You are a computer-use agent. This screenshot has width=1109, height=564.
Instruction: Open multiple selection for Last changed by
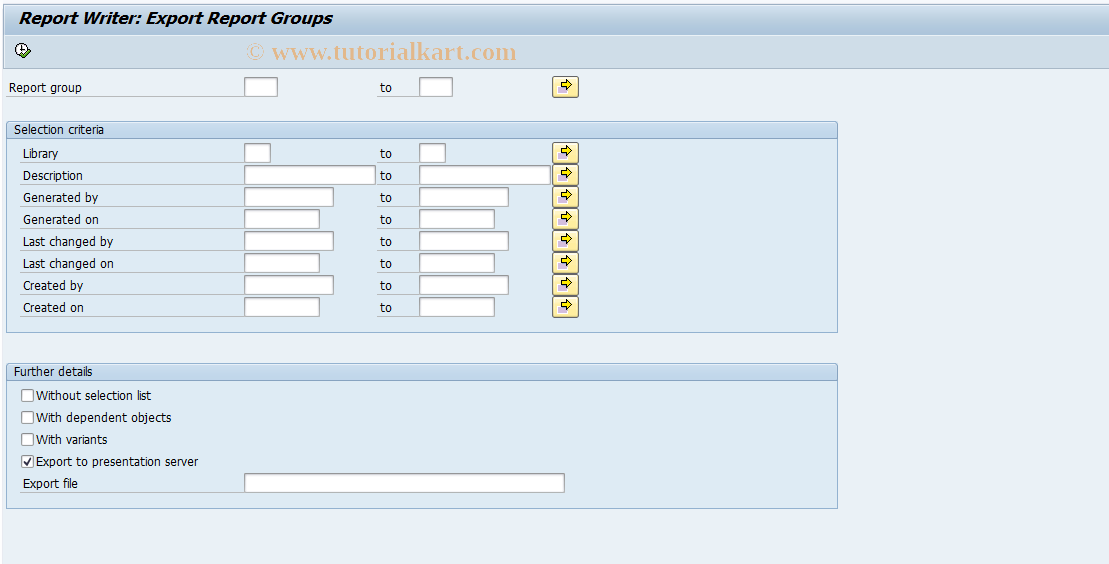coord(565,241)
